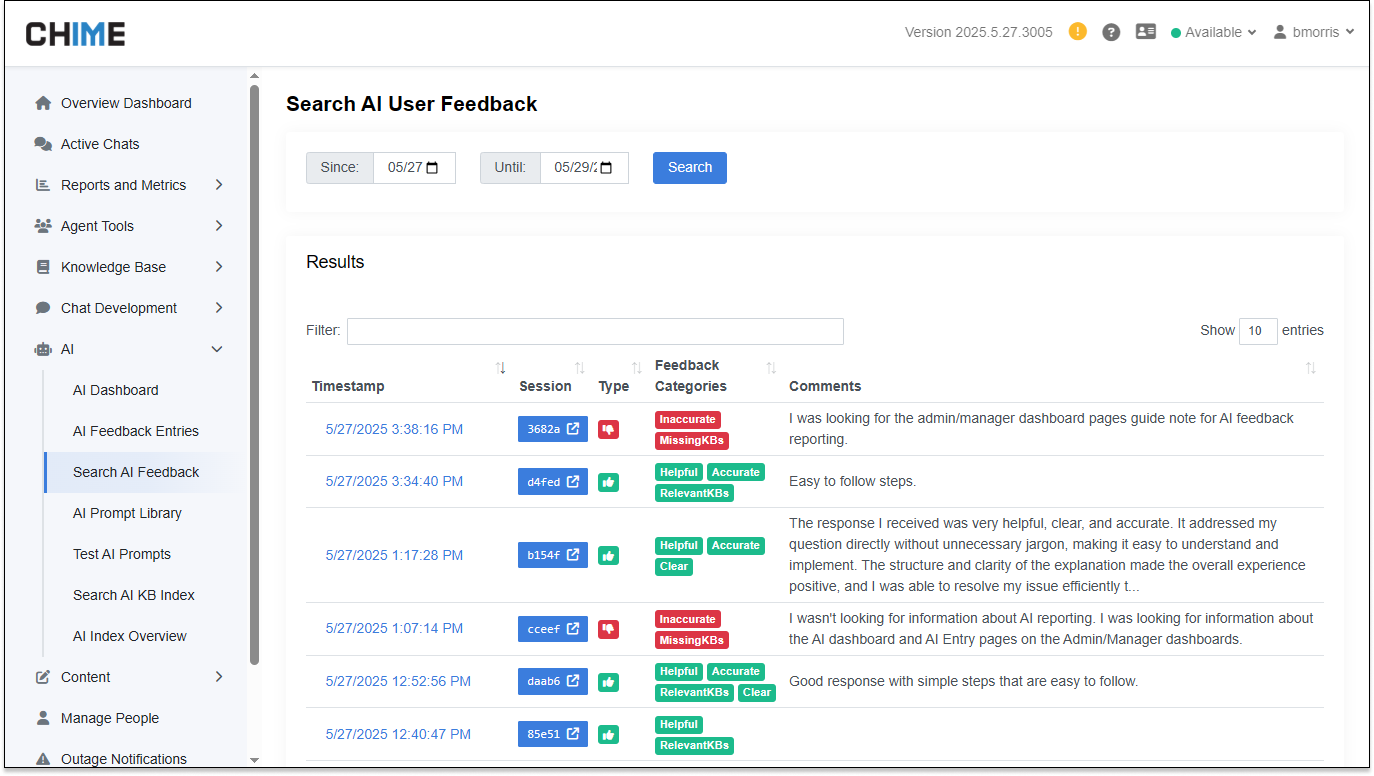Click the CHIME logo
Screen dimensions: 1374x776
click(76, 34)
